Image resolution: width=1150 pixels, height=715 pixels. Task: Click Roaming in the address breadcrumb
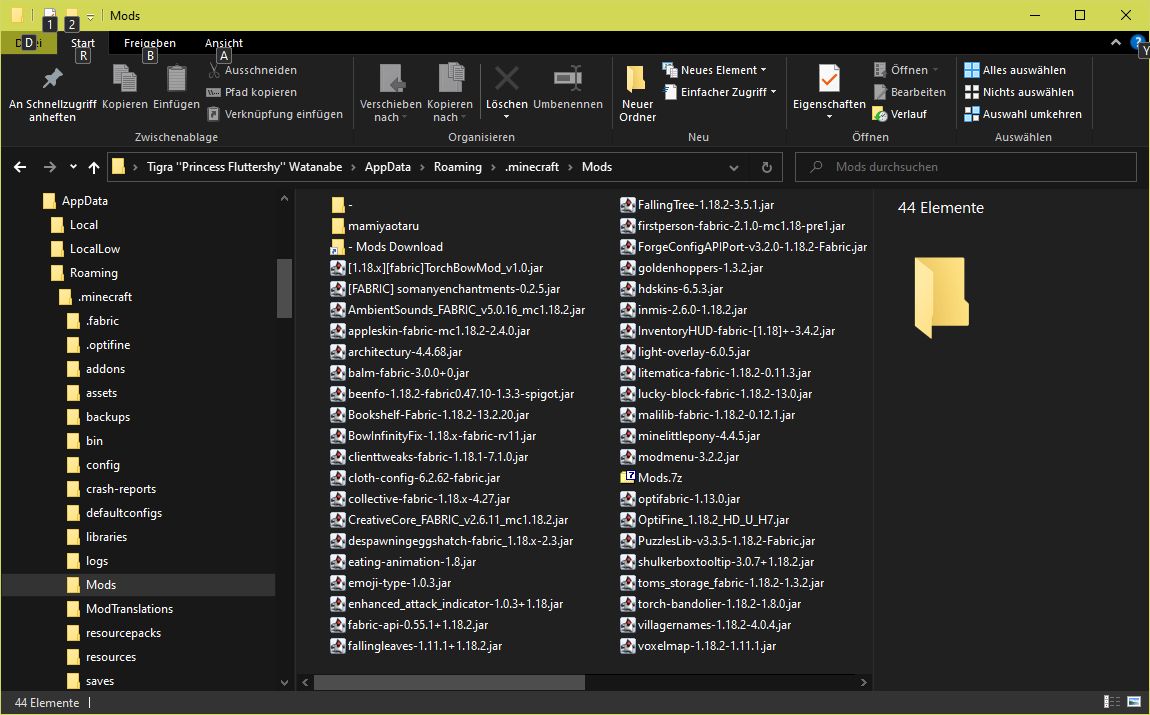click(x=458, y=167)
